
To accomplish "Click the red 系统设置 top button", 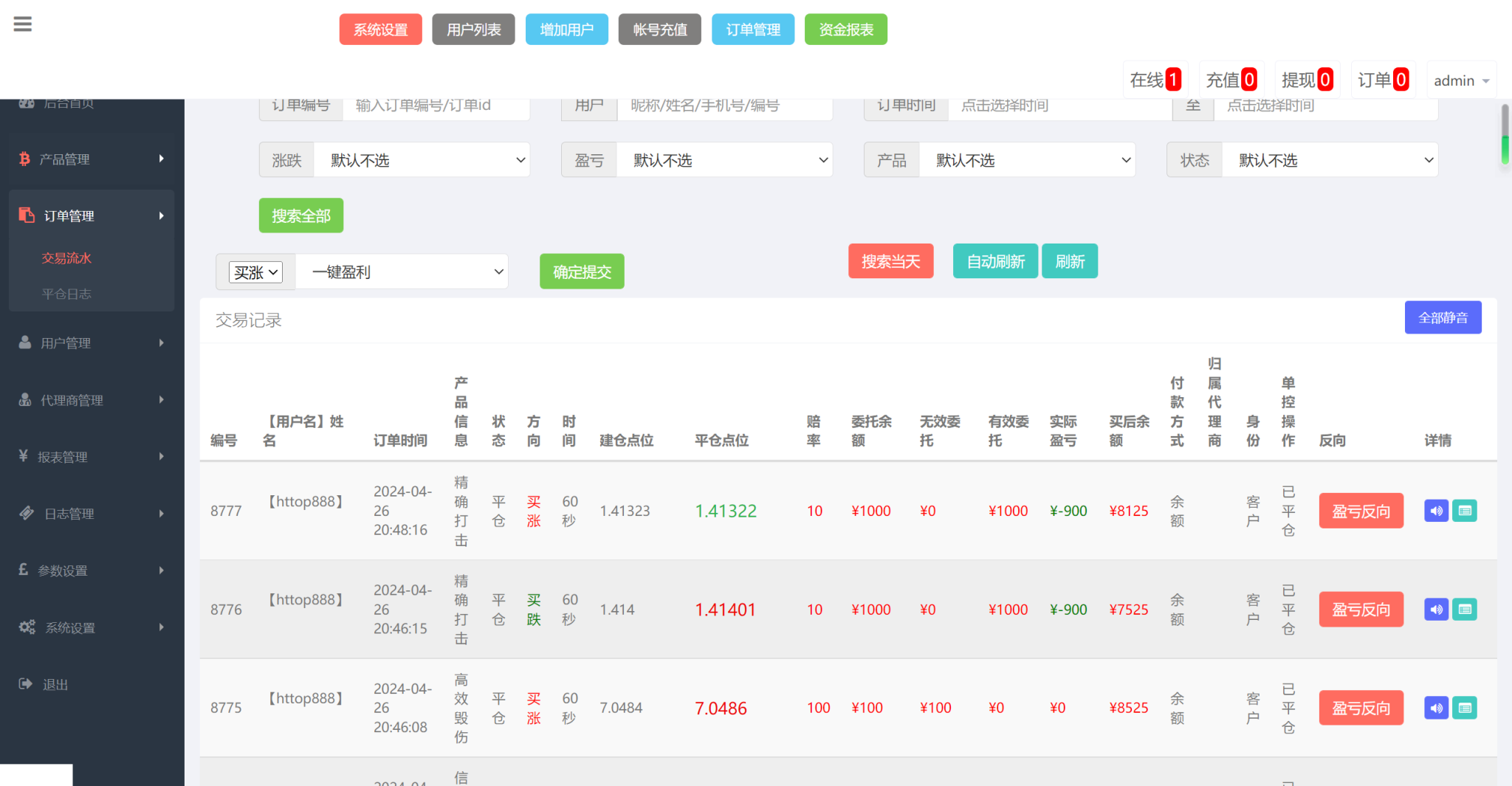I will 381,30.
